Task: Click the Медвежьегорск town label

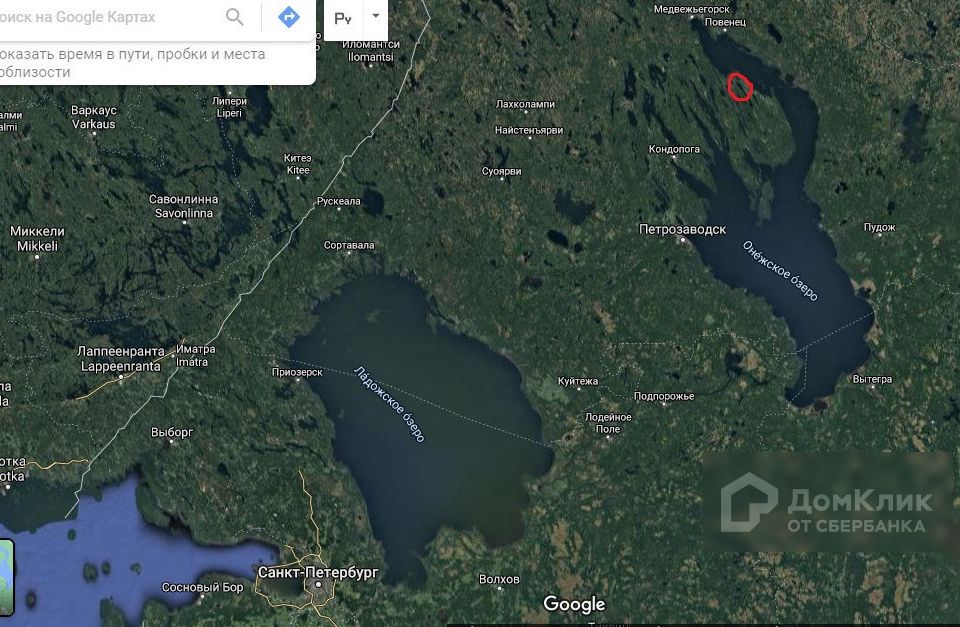Action: (691, 9)
